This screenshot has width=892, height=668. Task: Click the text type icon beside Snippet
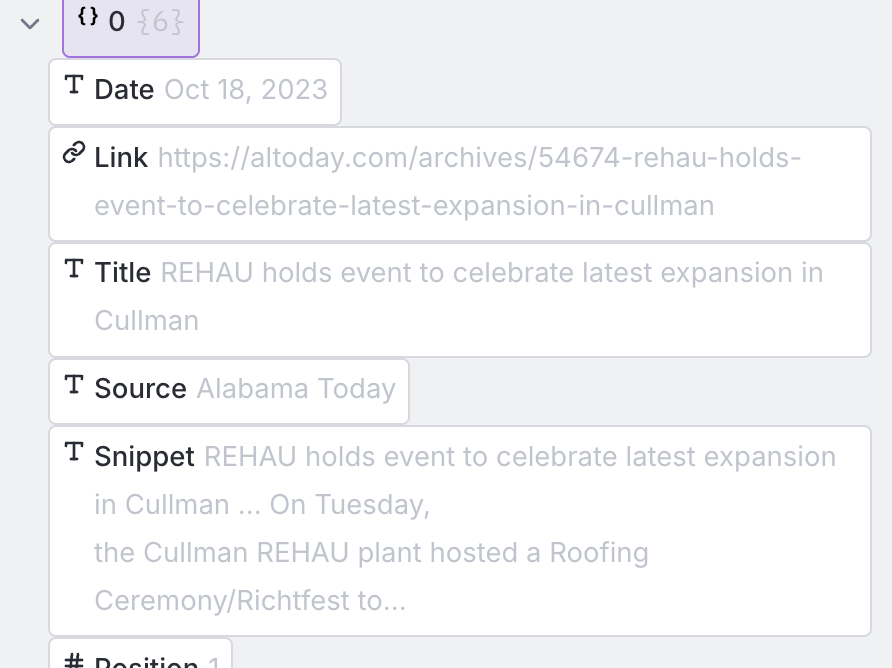[74, 454]
